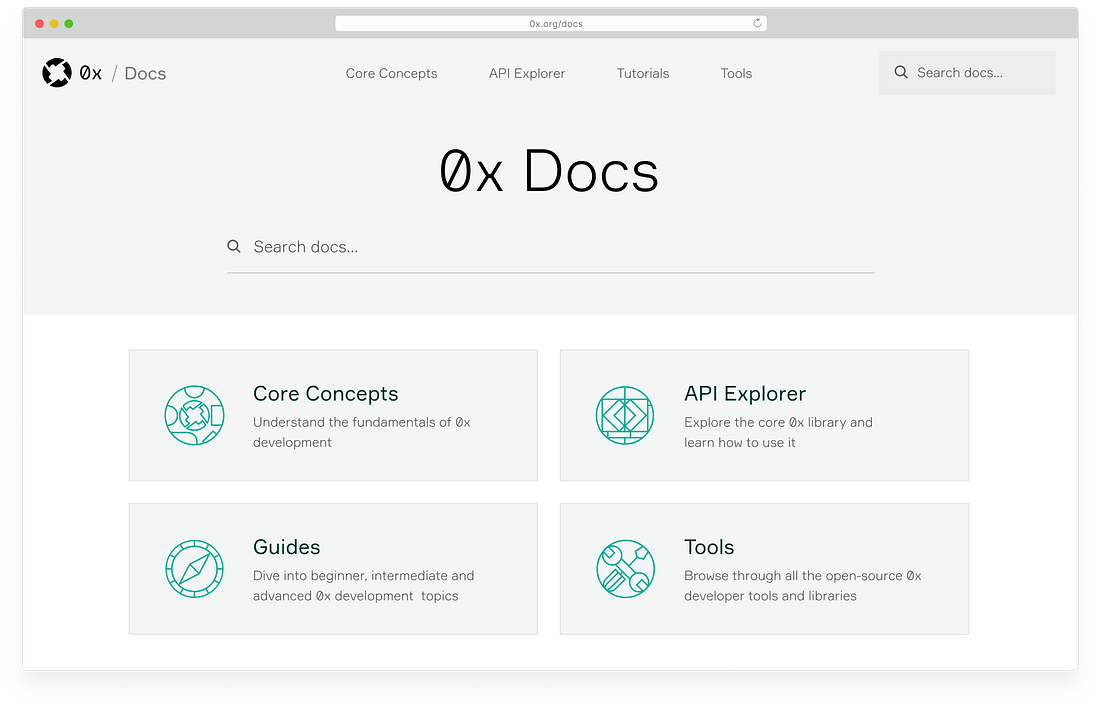The width and height of the screenshot is (1100, 707).
Task: Click the 0x.org/docs address bar
Action: click(x=551, y=24)
